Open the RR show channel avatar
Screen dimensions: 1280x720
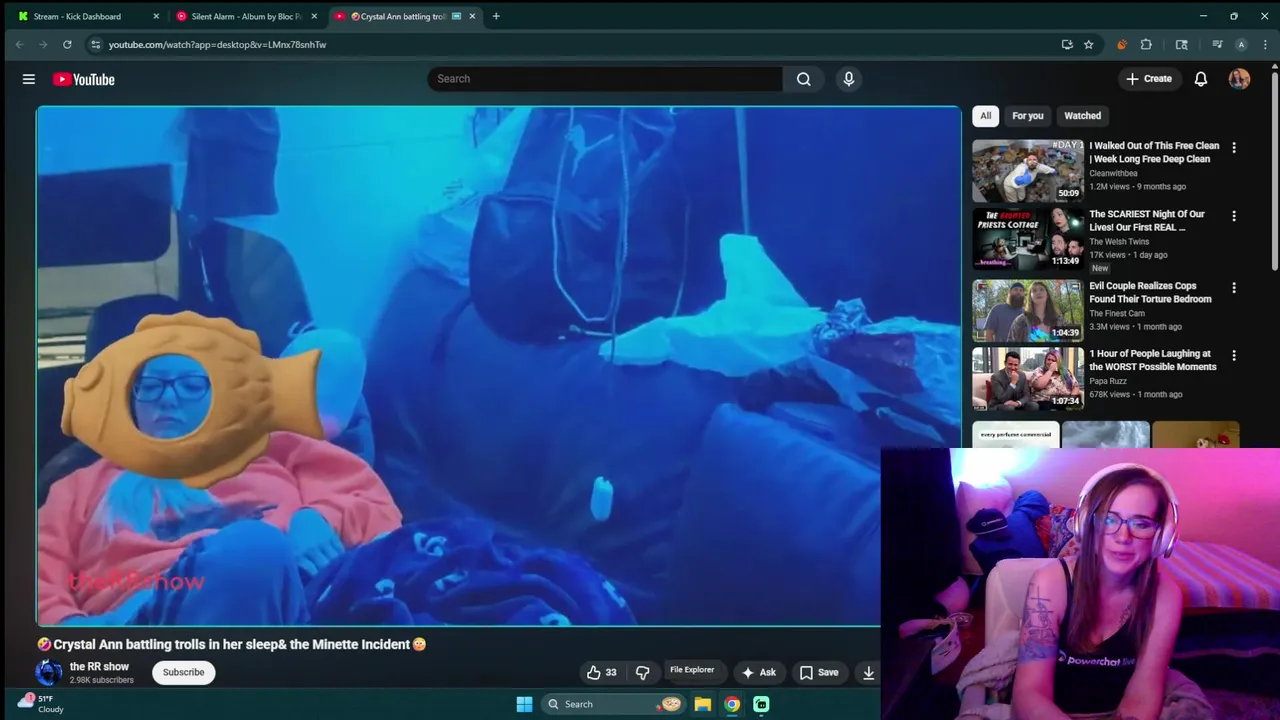(x=49, y=672)
